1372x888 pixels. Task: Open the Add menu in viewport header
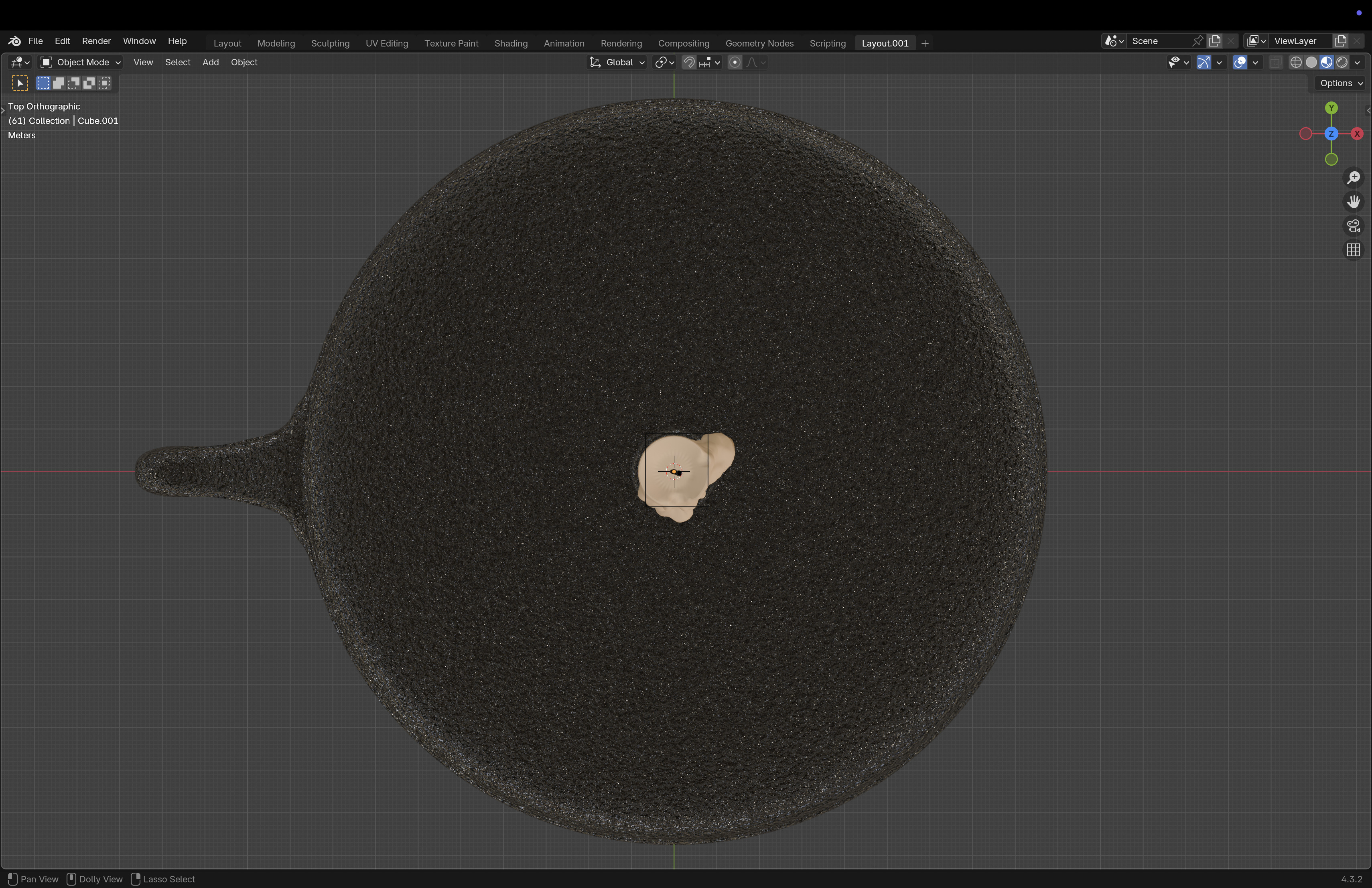(x=210, y=62)
